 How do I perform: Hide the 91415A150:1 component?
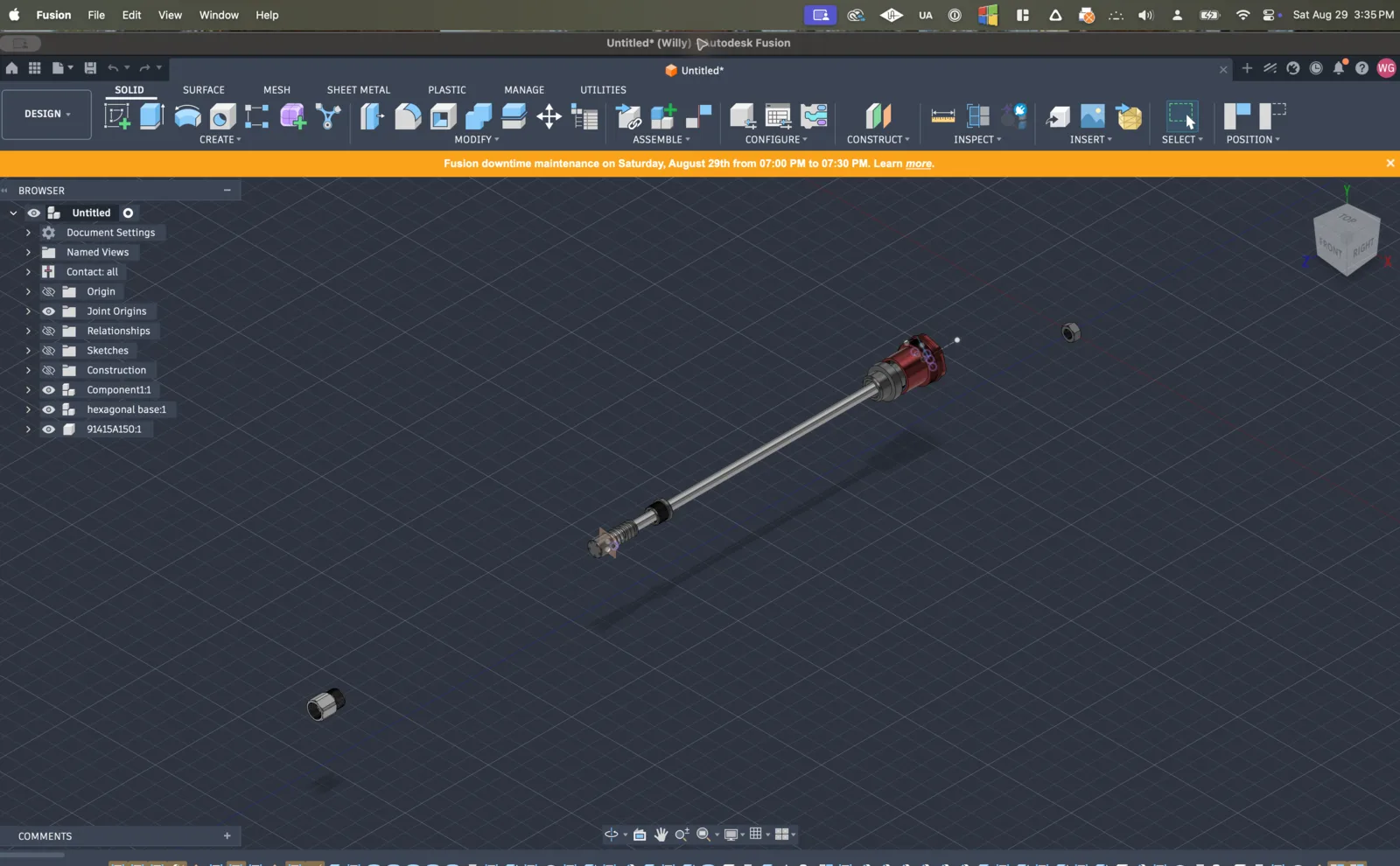(49, 430)
